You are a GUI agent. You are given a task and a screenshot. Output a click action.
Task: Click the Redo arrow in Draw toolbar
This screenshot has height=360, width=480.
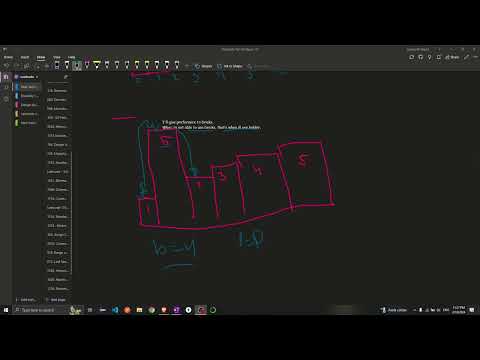(x=16, y=66)
